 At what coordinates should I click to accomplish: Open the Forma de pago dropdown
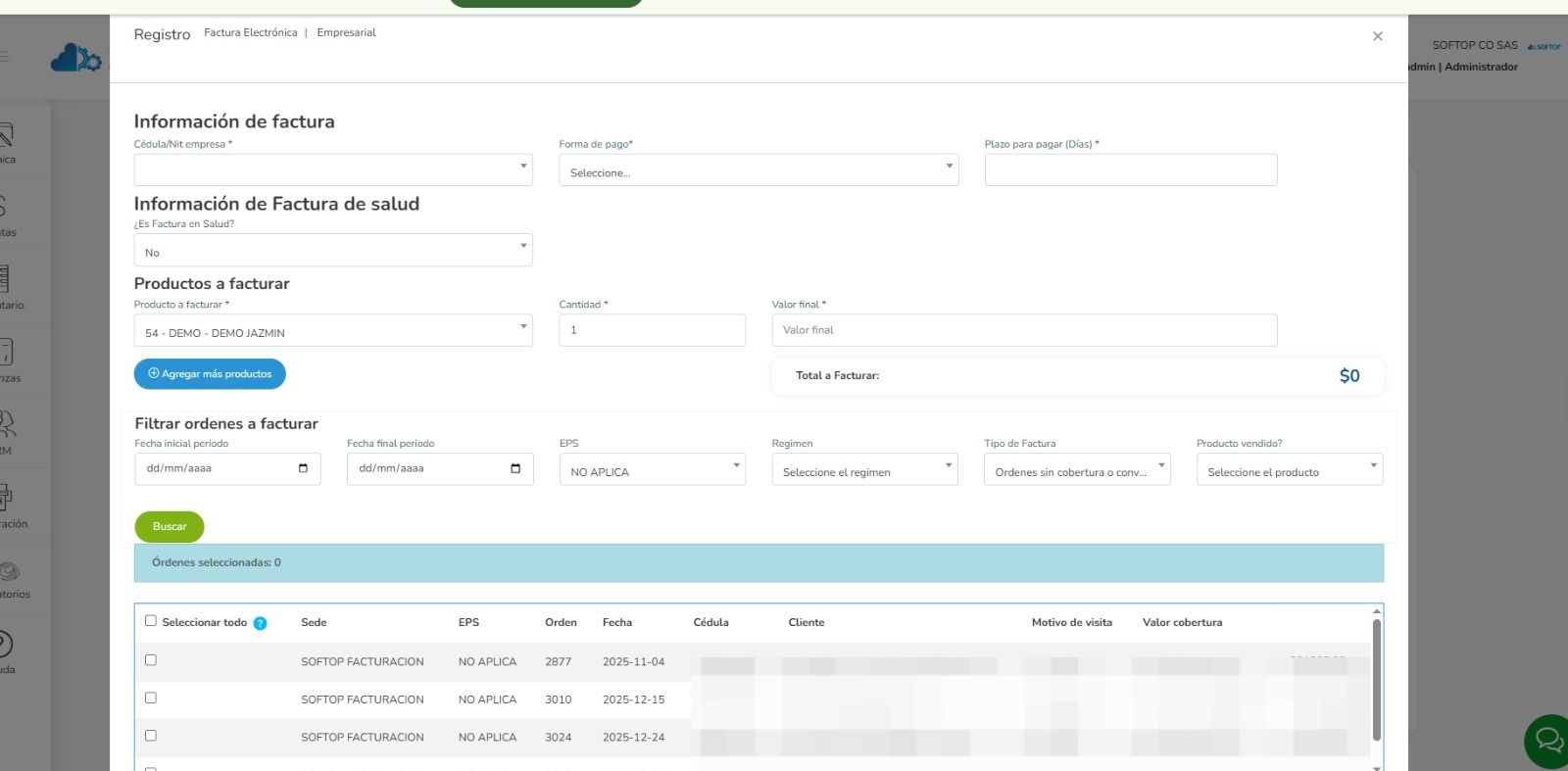(x=759, y=169)
